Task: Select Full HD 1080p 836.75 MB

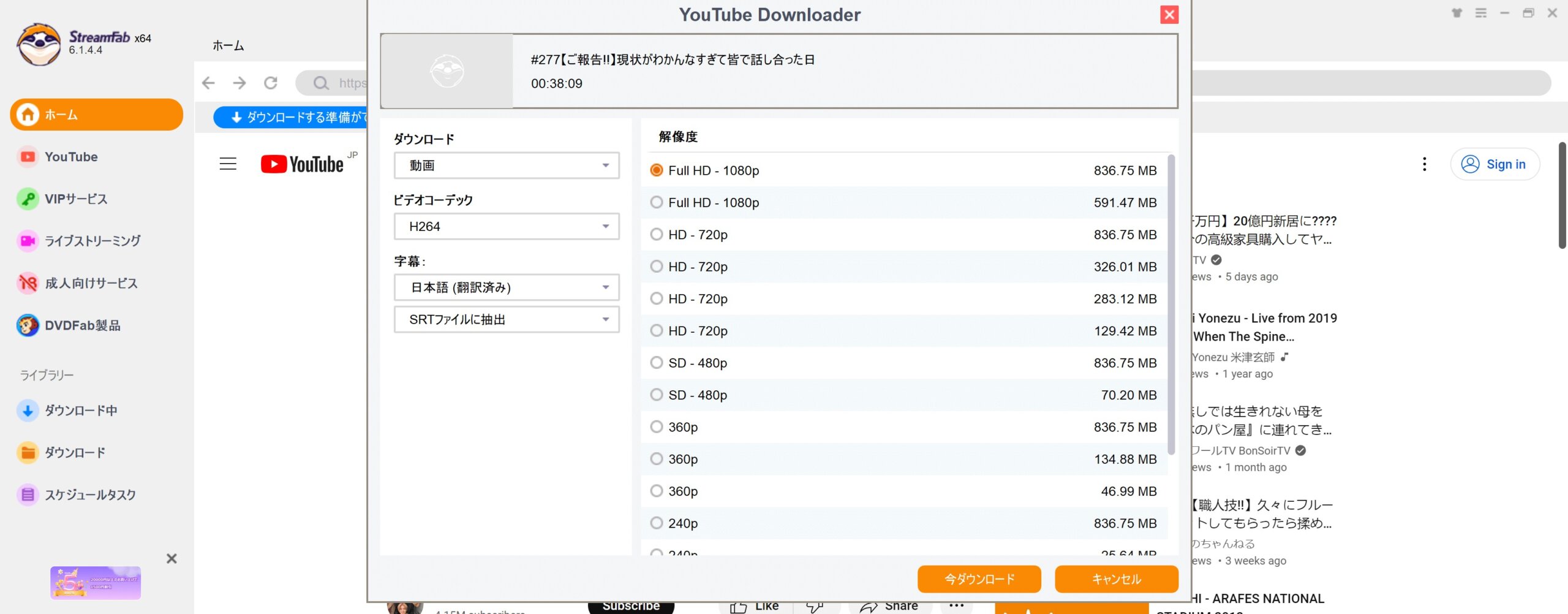Action: (904, 170)
